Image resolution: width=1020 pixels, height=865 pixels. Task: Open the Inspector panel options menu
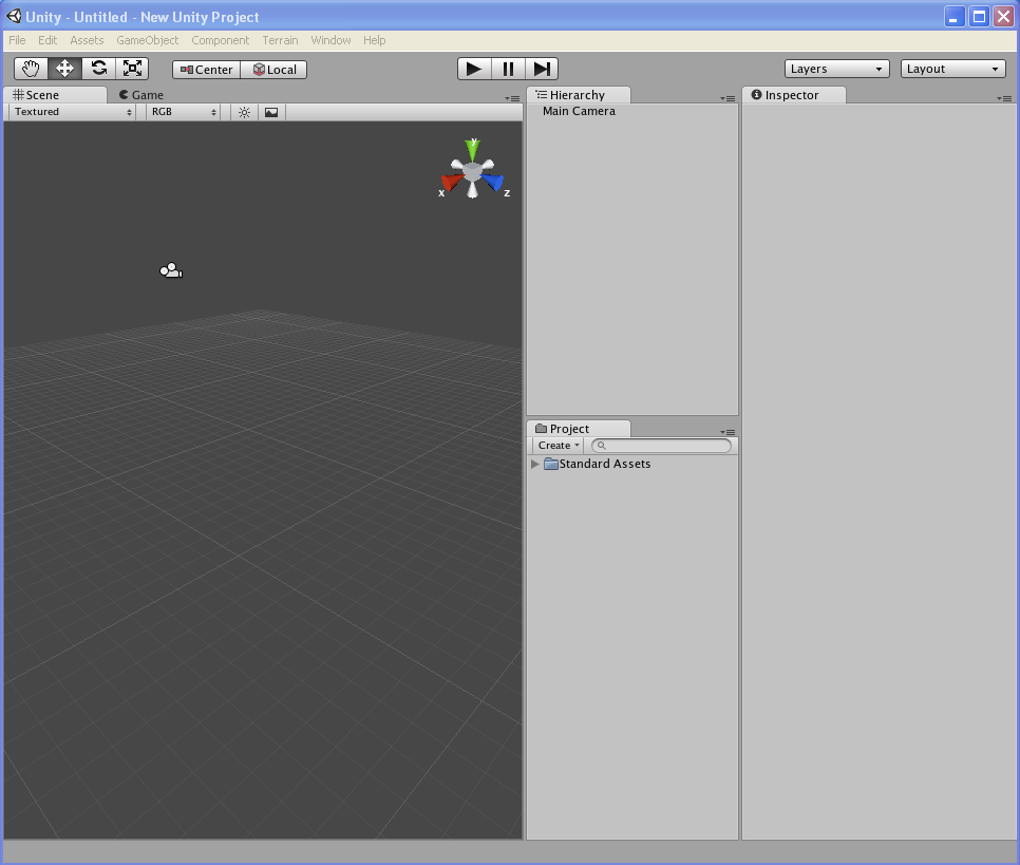[x=1004, y=98]
